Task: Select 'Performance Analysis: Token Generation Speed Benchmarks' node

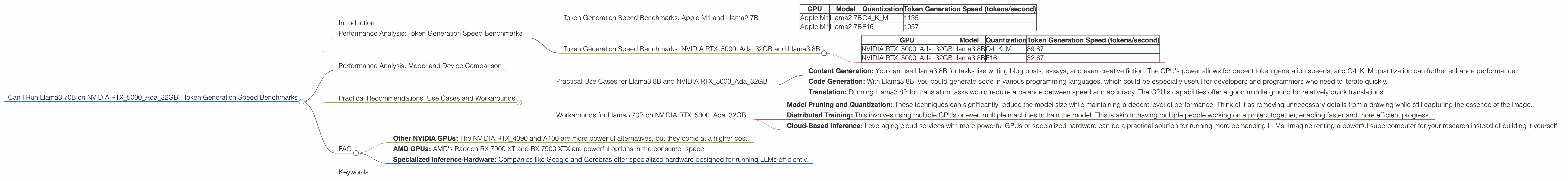Action: click(430, 34)
